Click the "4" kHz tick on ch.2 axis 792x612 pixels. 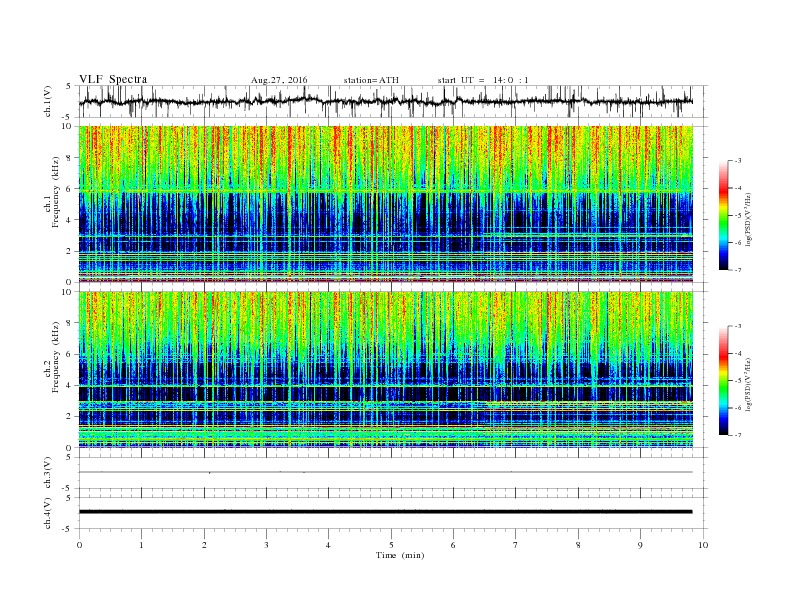pos(69,385)
